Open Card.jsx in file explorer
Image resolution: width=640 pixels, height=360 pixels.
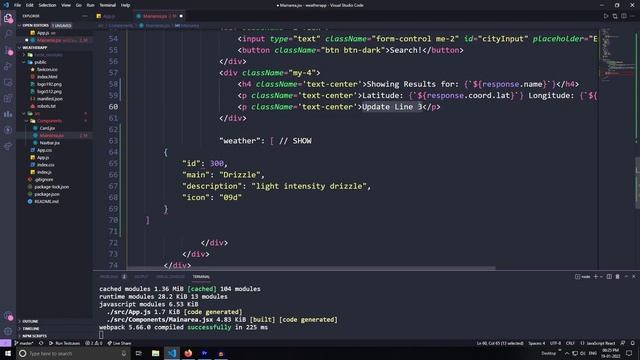[x=47, y=128]
